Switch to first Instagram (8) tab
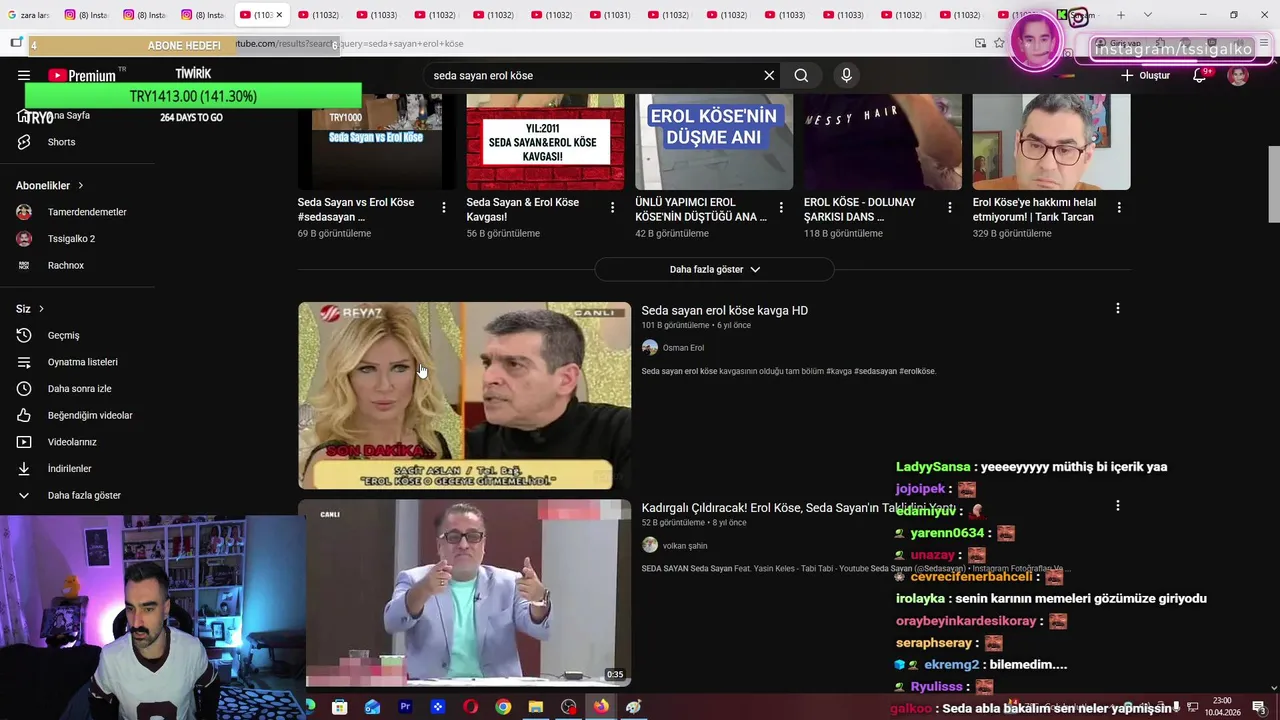The height and width of the screenshot is (720, 1280). click(86, 15)
